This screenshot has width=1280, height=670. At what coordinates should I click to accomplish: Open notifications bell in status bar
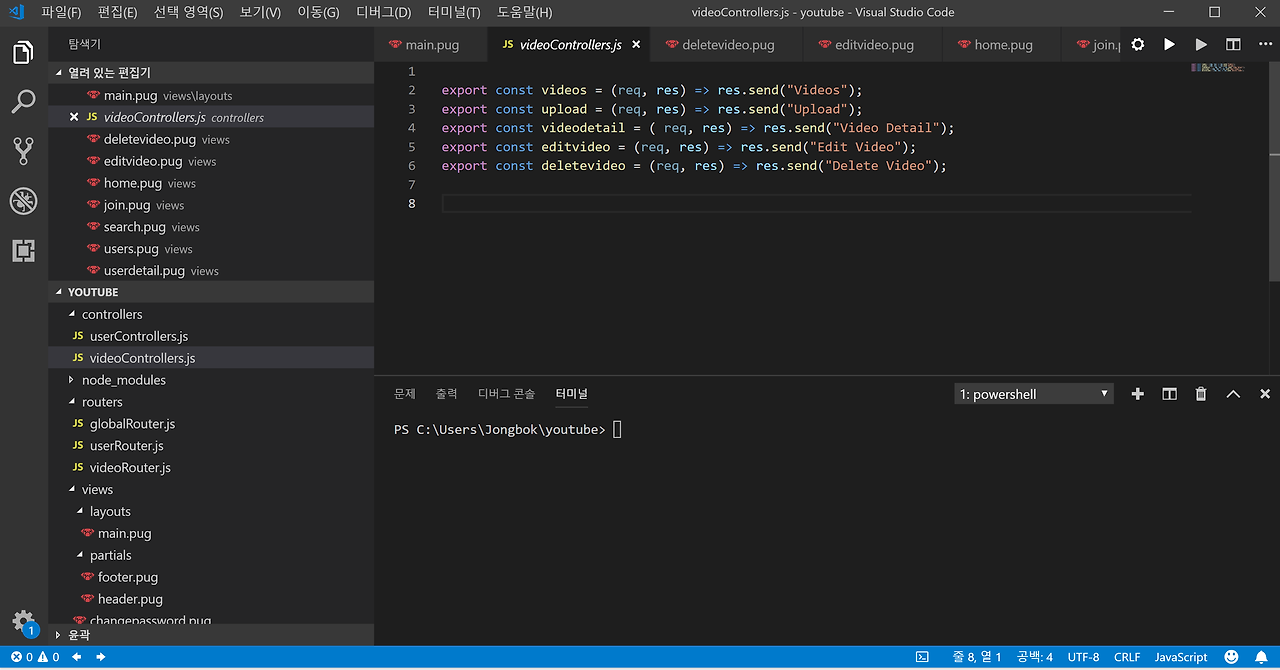pos(1261,657)
